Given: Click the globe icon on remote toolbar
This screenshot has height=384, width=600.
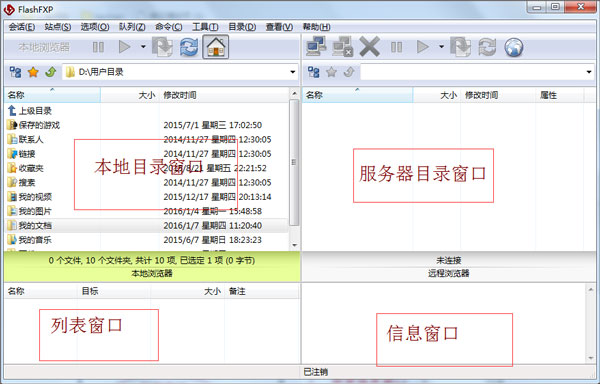Looking at the screenshot, I should coord(514,47).
